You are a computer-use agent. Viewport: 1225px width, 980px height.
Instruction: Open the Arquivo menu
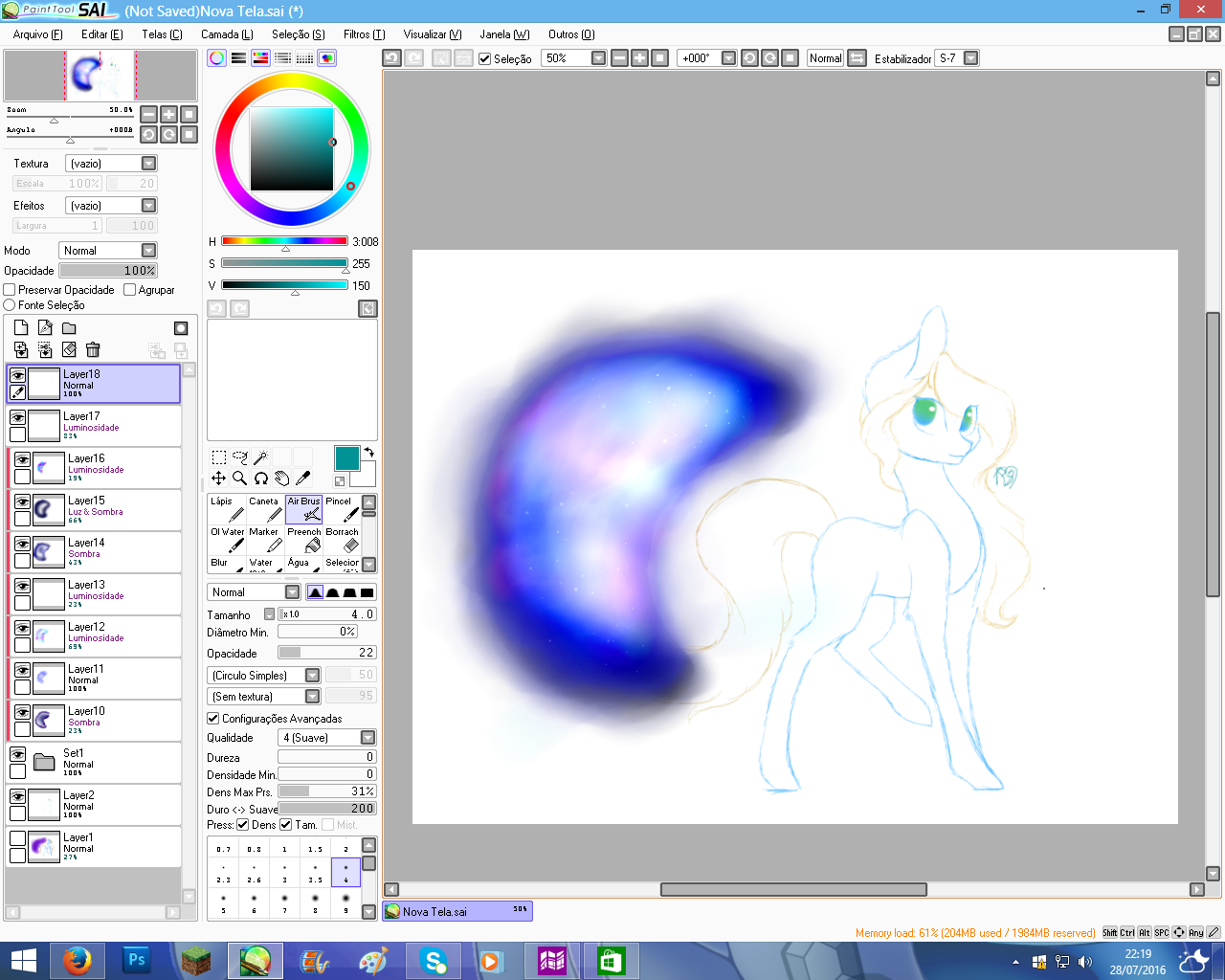click(38, 34)
